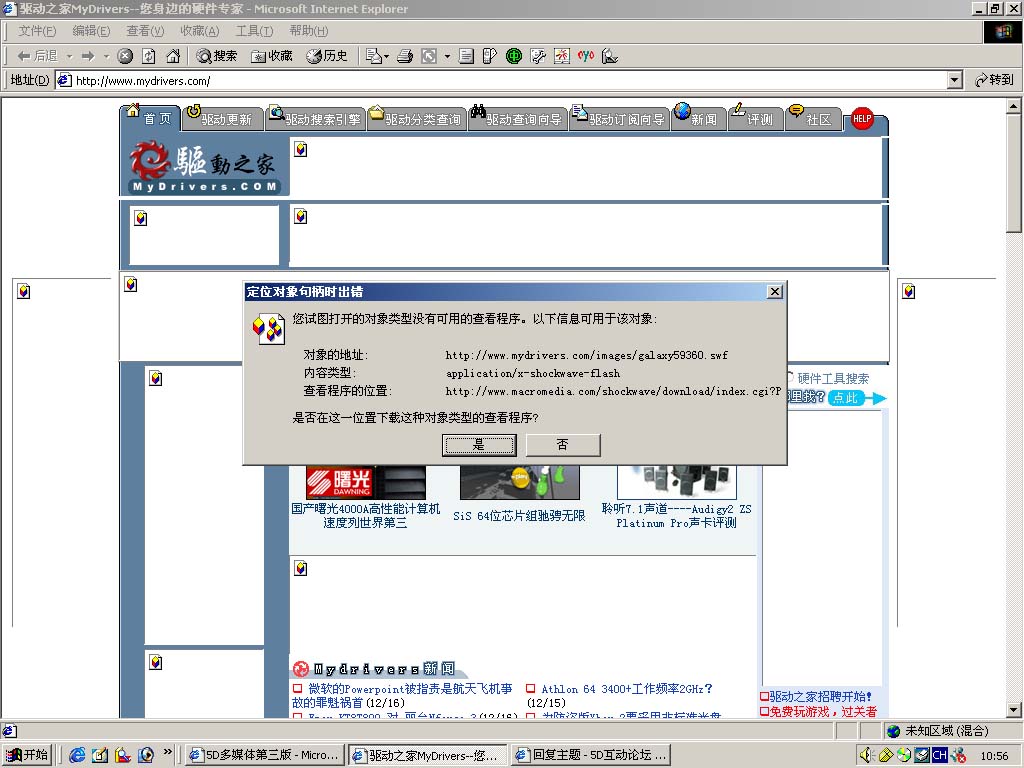Screen dimensions: 1024x768
Task: Click the volume speaker tray icon
Action: tap(867, 755)
